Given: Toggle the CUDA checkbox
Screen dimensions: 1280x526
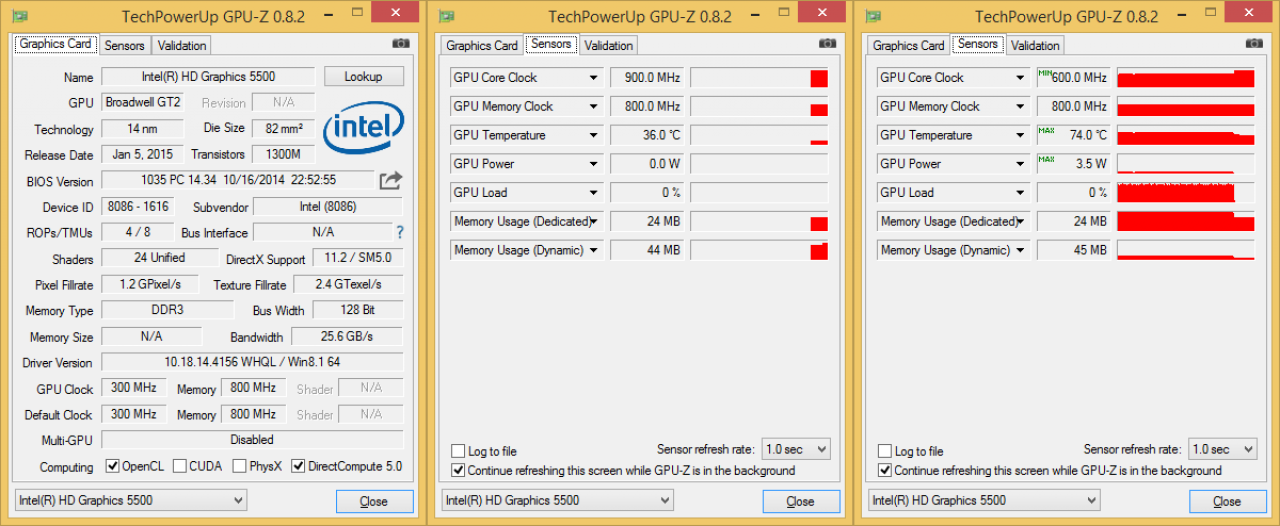Looking at the screenshot, I should (180, 466).
